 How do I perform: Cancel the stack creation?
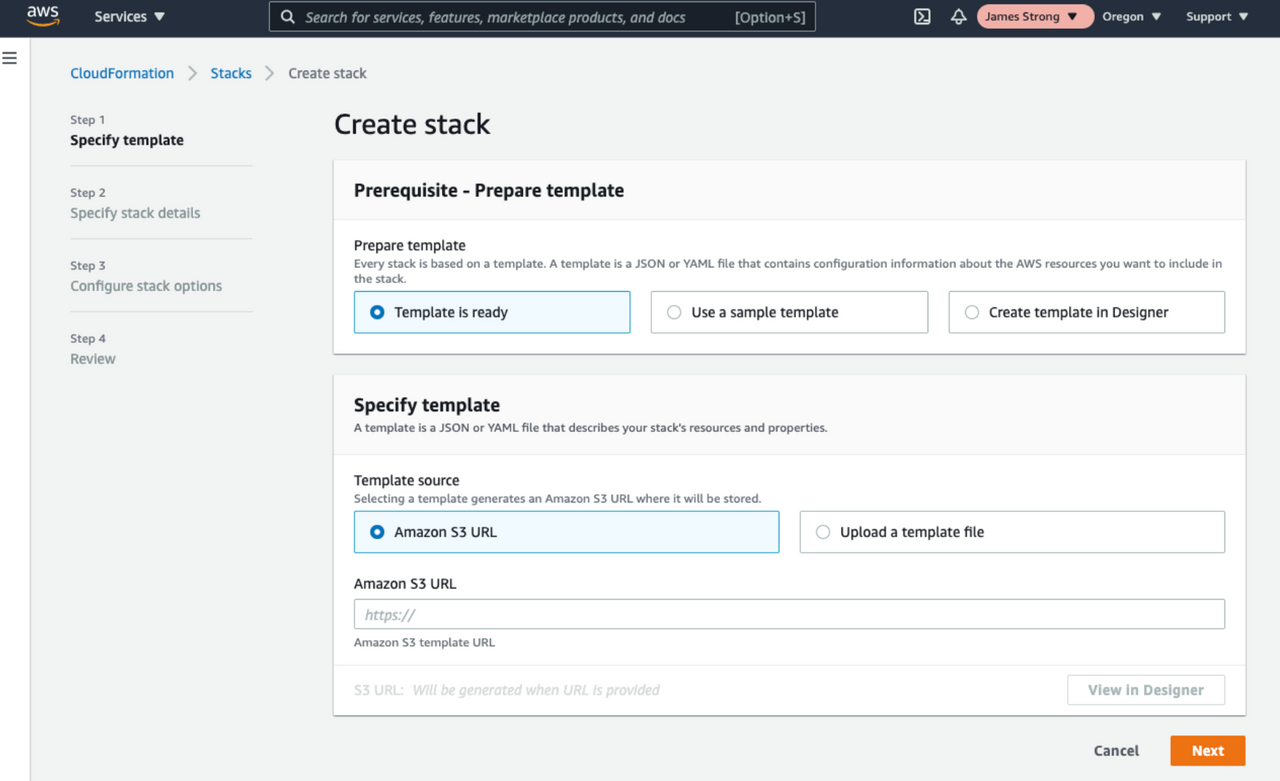pos(1115,750)
